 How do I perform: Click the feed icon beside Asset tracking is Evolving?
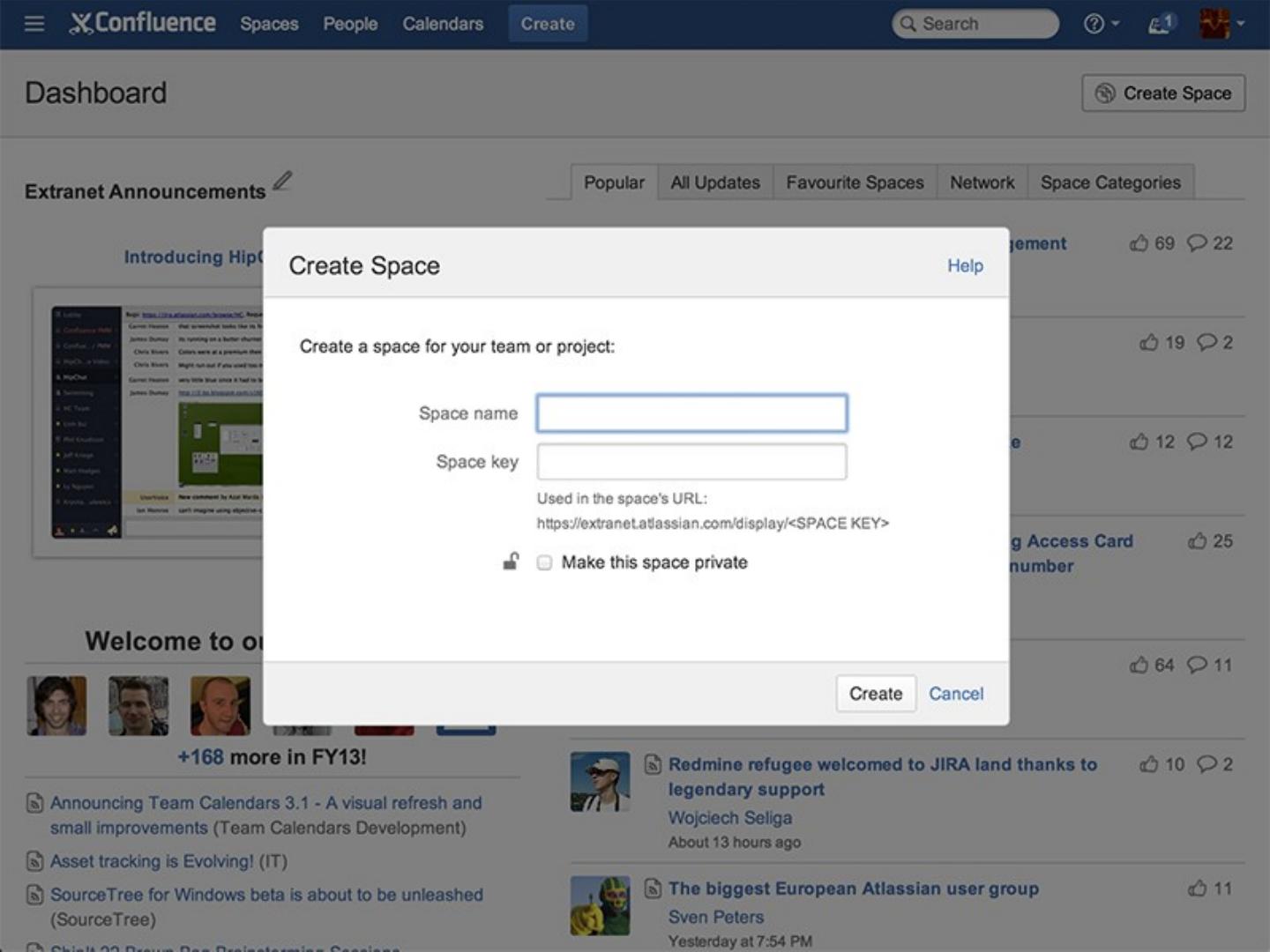(x=34, y=861)
